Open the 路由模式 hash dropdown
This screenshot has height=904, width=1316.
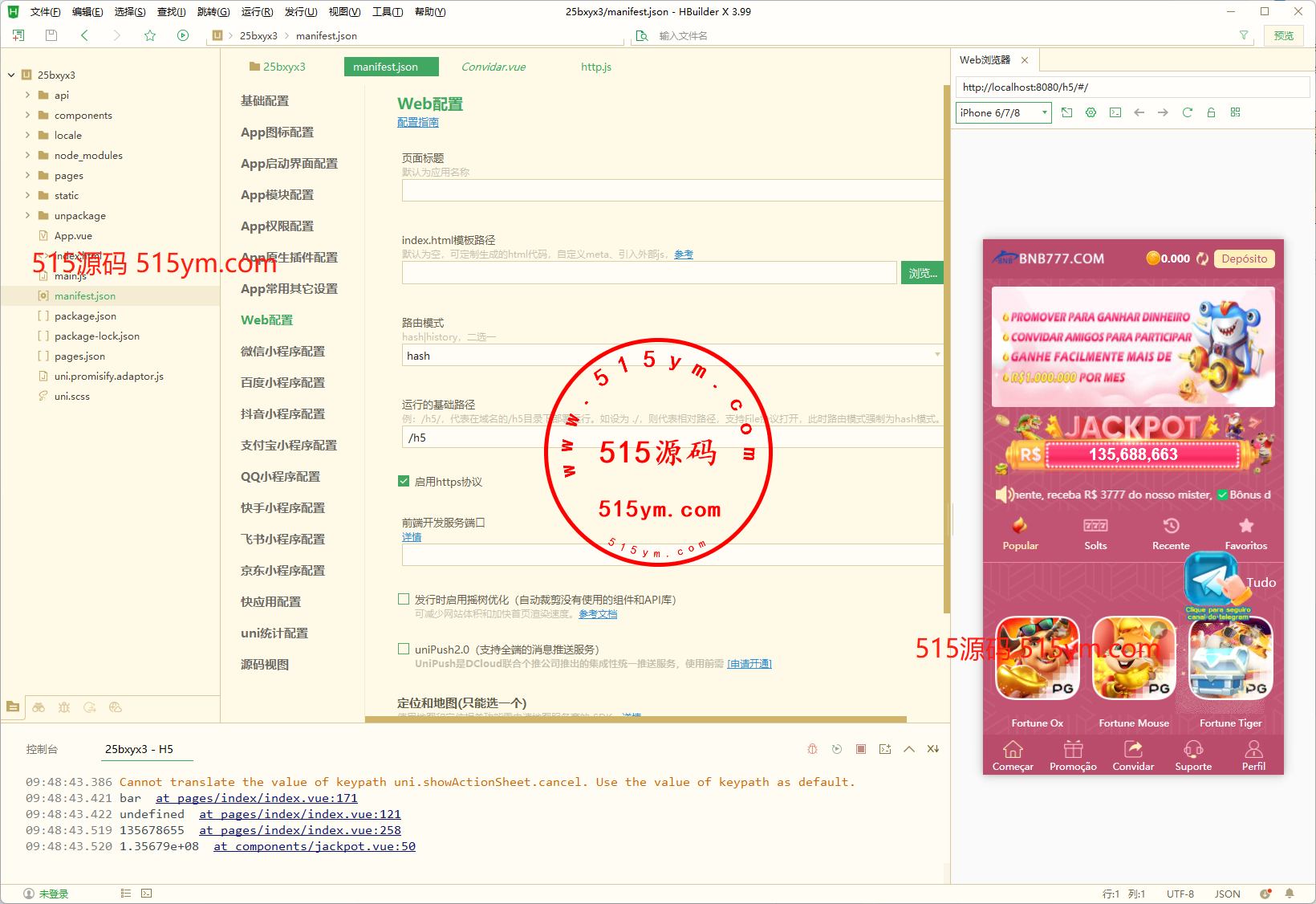click(x=671, y=356)
